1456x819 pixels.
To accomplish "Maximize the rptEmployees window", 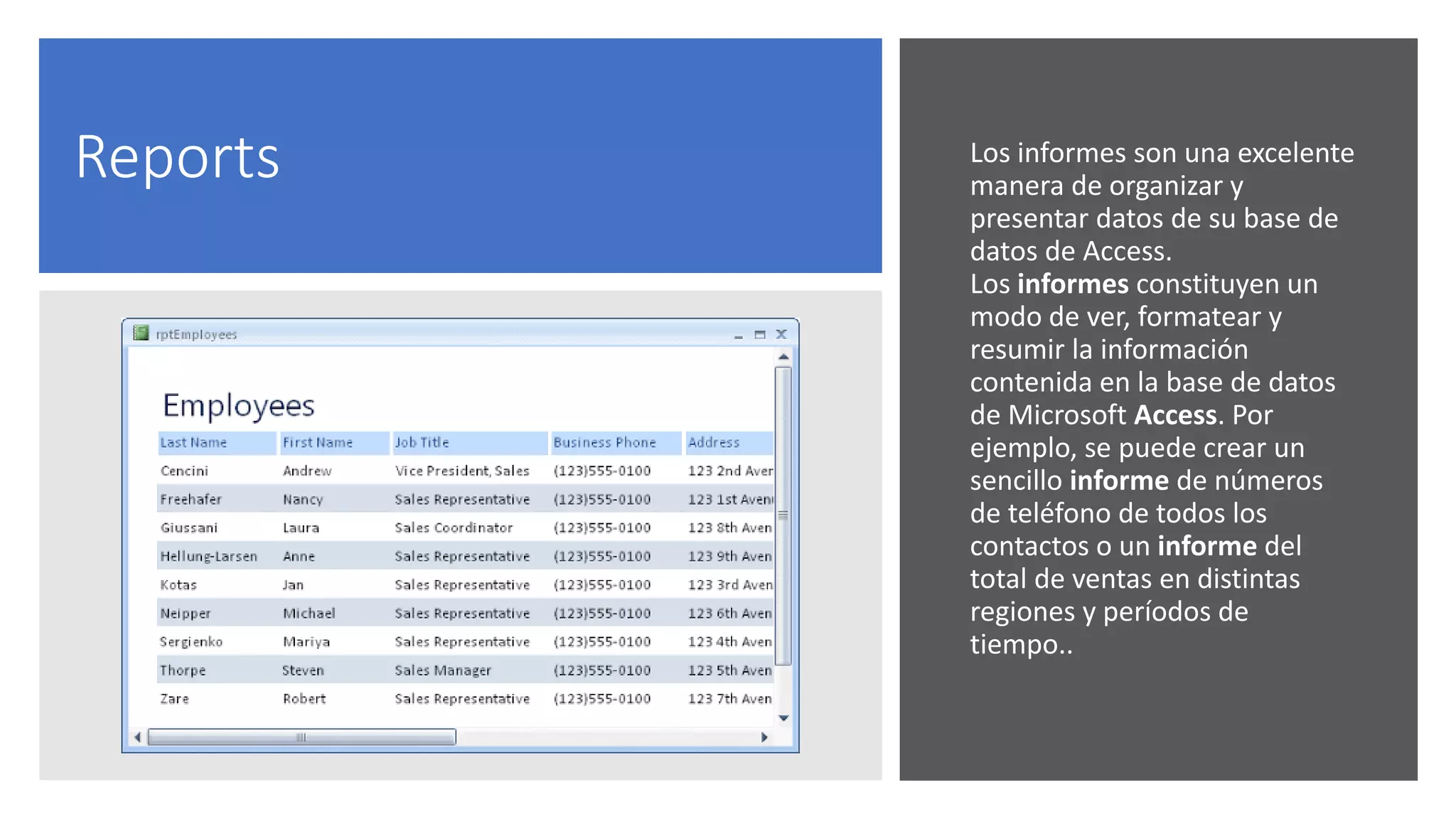I will [759, 334].
